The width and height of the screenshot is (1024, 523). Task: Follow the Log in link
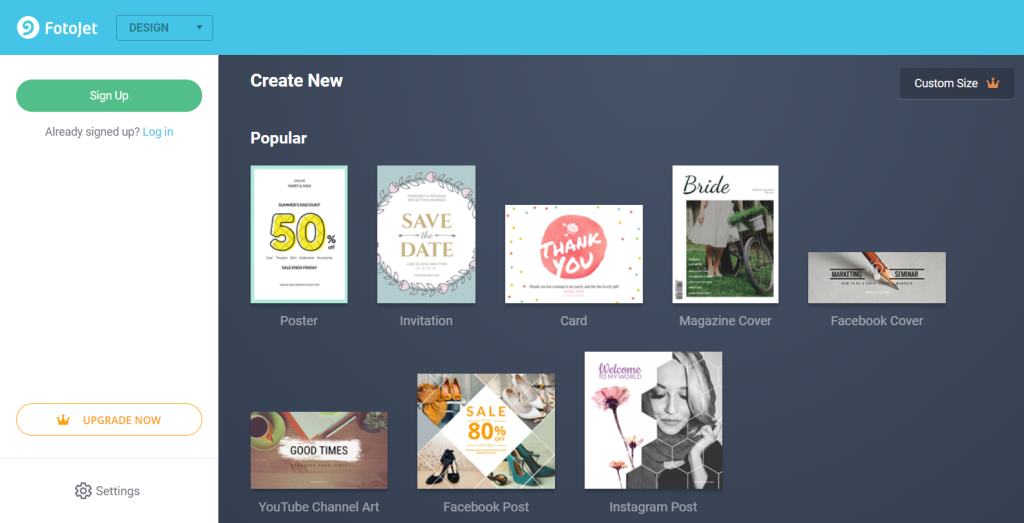click(x=158, y=132)
